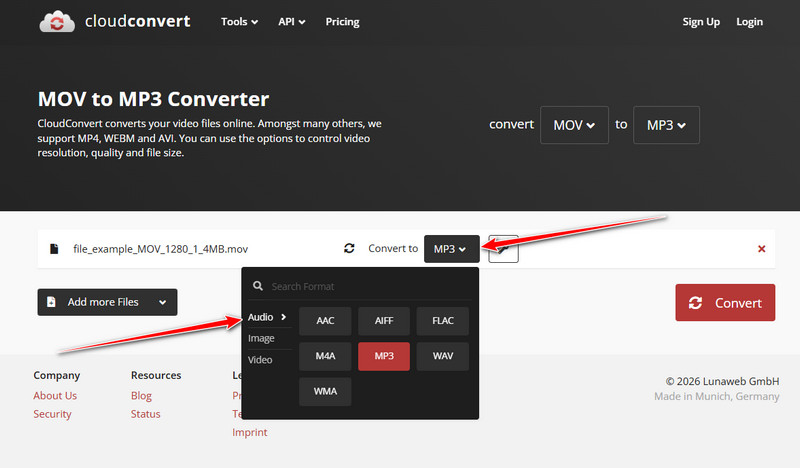
Task: Choose the FLAC format
Action: click(442, 321)
